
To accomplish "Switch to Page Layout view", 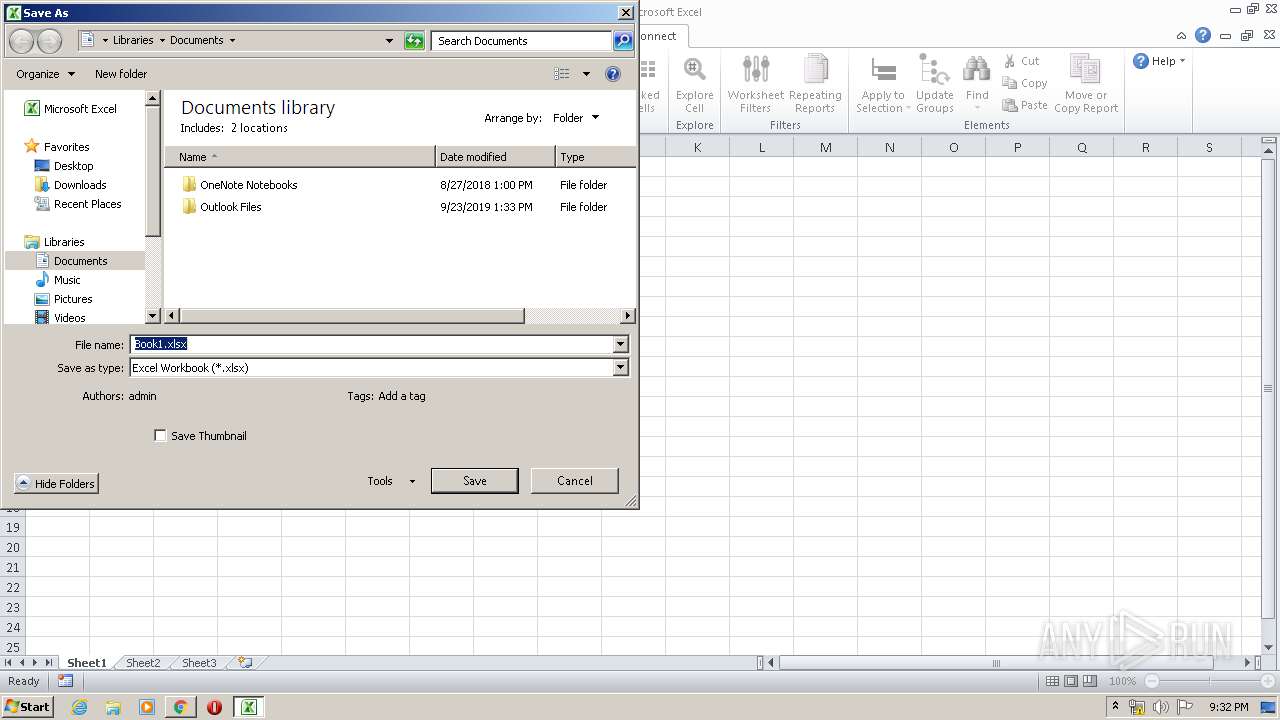I will [x=1071, y=681].
